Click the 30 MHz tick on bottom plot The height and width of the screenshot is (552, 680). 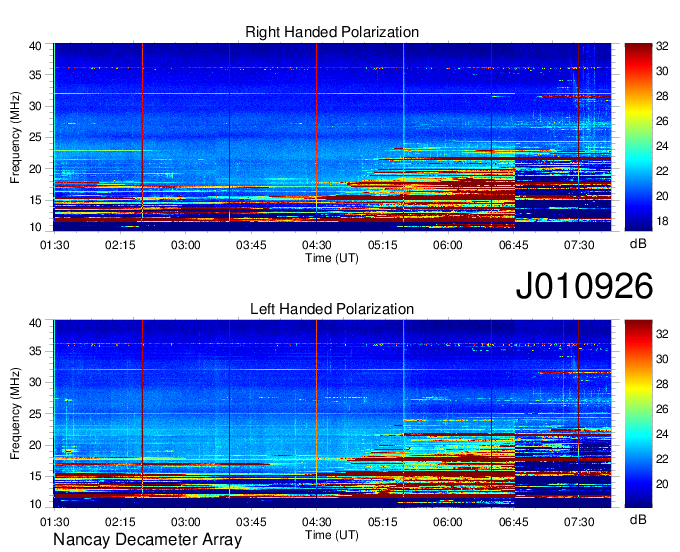coord(36,382)
